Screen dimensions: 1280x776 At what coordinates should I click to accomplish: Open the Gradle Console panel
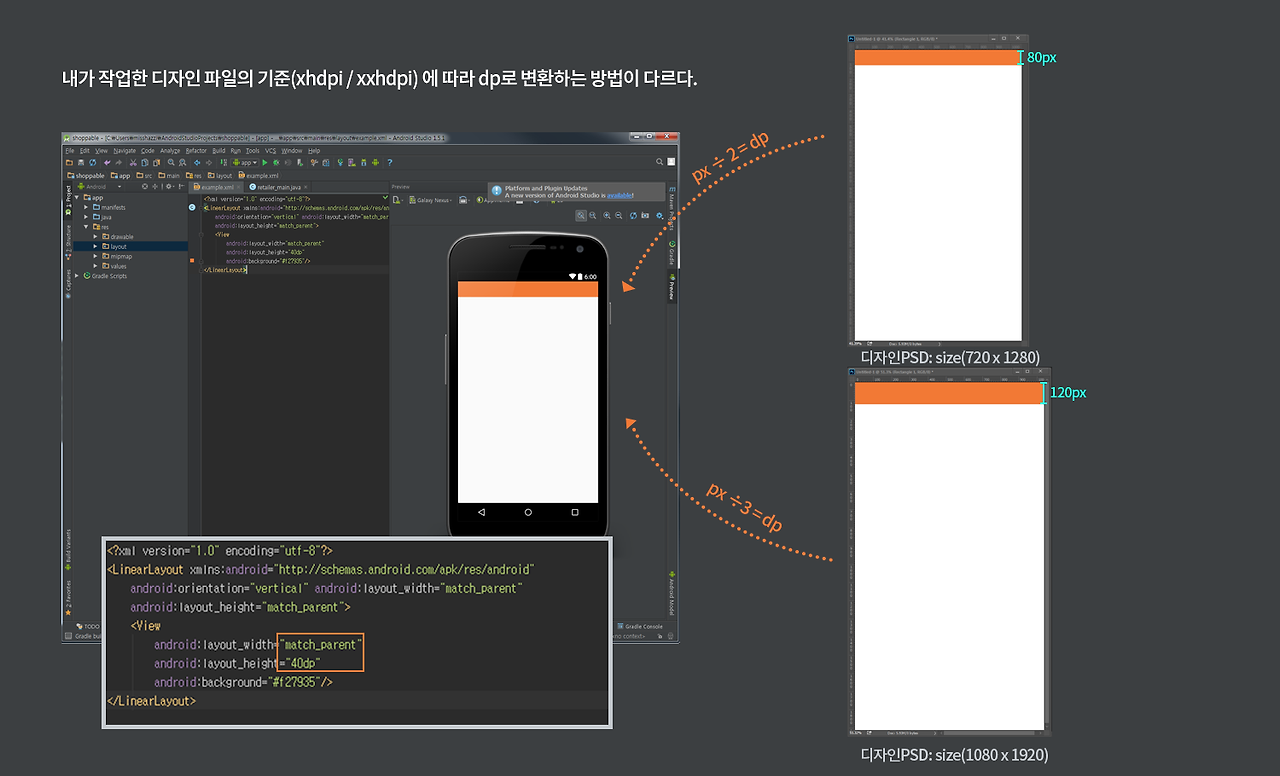point(642,626)
